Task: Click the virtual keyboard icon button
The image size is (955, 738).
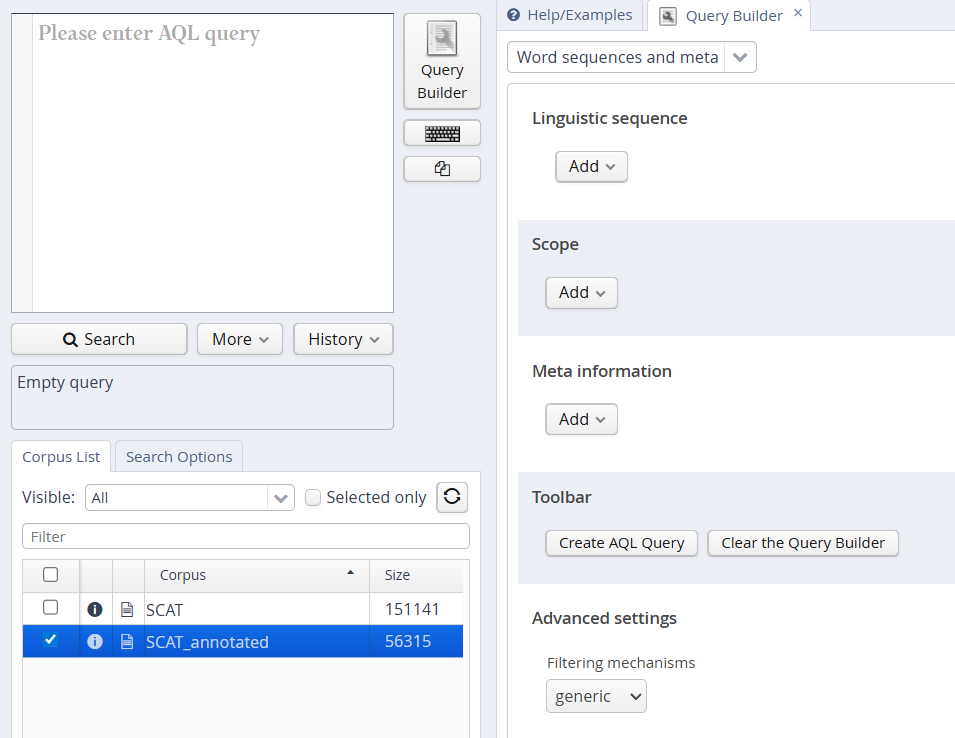Action: point(442,133)
